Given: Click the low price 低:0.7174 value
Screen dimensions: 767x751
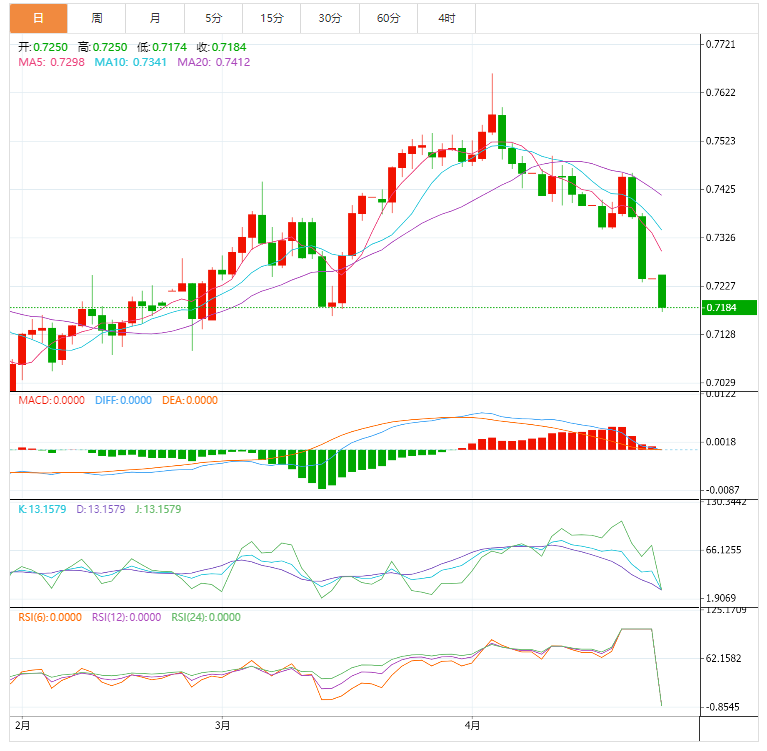Looking at the screenshot, I should [162, 47].
